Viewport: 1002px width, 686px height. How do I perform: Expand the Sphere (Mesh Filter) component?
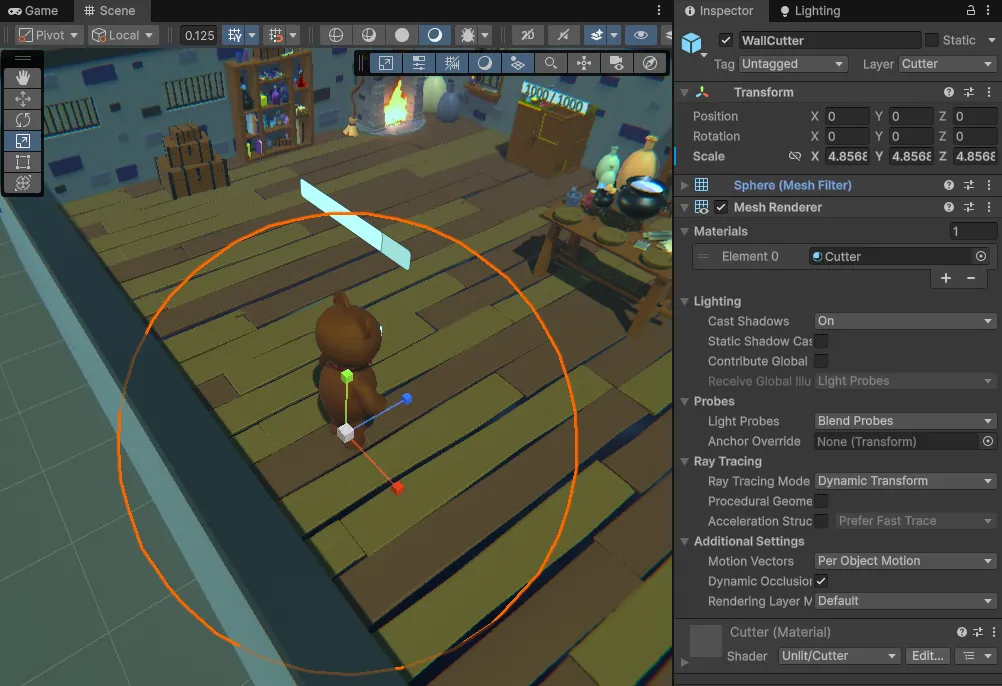tap(685, 185)
